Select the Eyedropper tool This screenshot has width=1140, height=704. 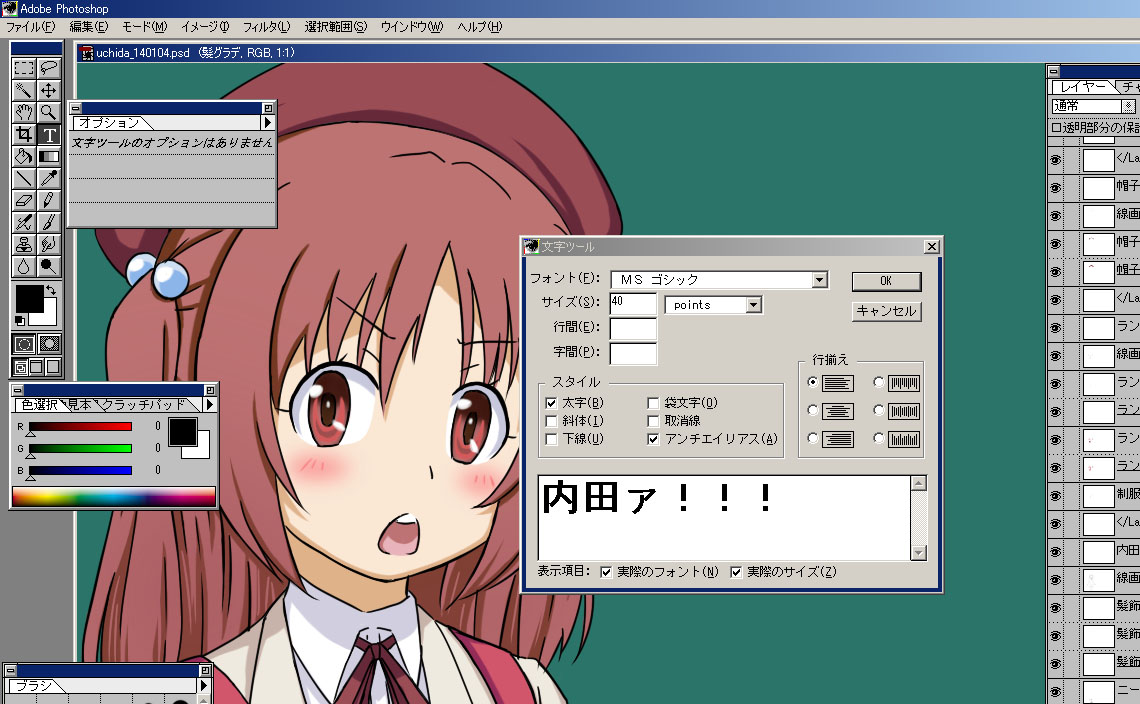[x=49, y=178]
